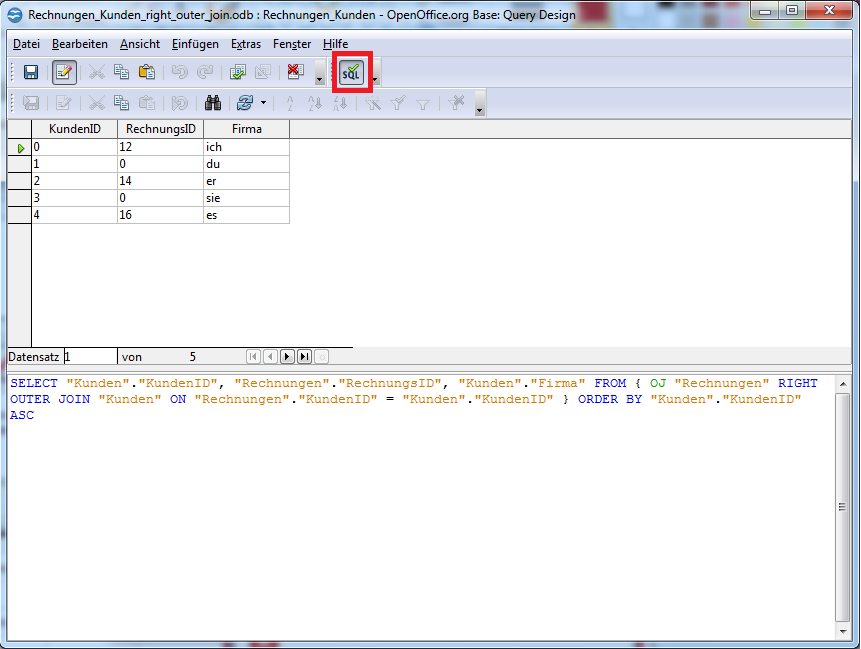Save the query with the Save icon
Screen dimensions: 861x649
[31, 72]
